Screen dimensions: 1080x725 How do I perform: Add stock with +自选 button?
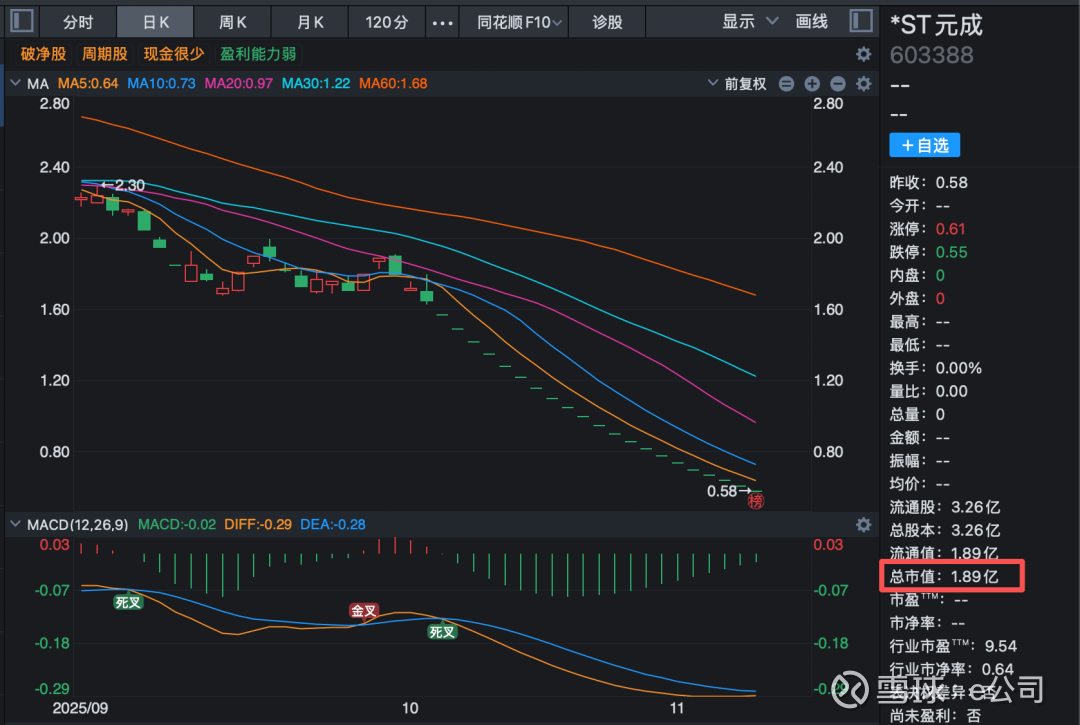924,146
